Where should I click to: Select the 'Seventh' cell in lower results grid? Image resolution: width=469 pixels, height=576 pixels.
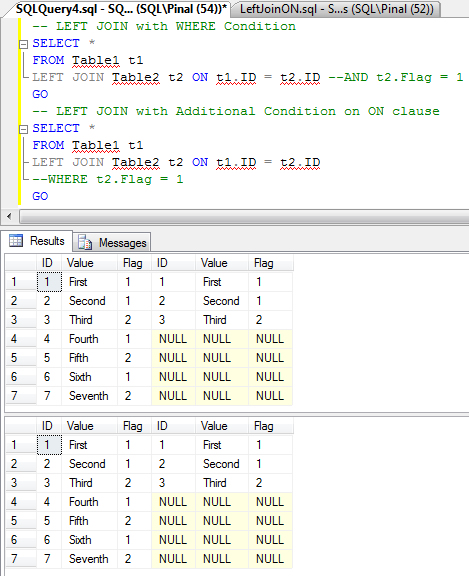pyautogui.click(x=89, y=559)
